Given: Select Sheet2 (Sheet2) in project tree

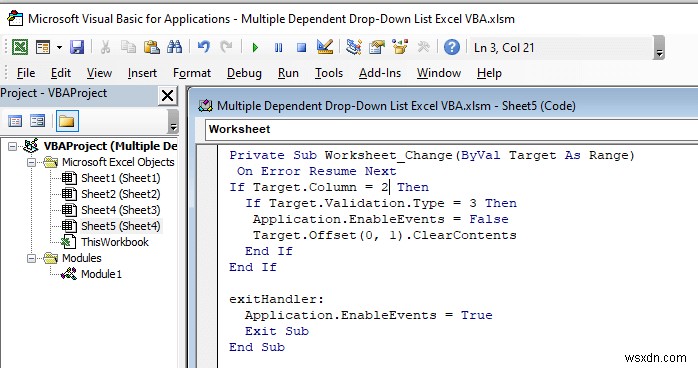Looking at the screenshot, I should (x=121, y=194).
